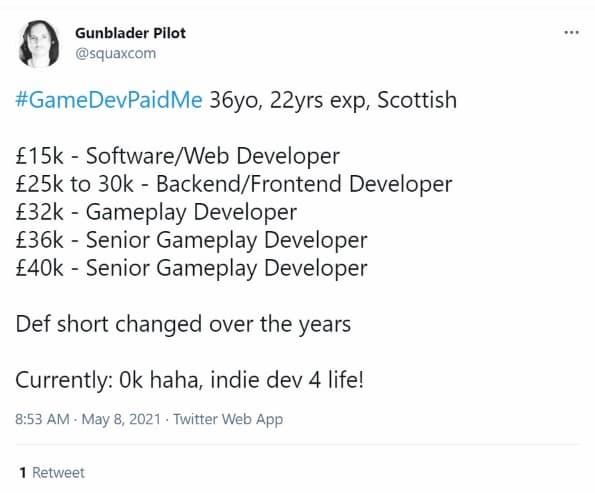Click the Gunblader Pilot profile avatar
The width and height of the screenshot is (595, 493).
(x=39, y=44)
